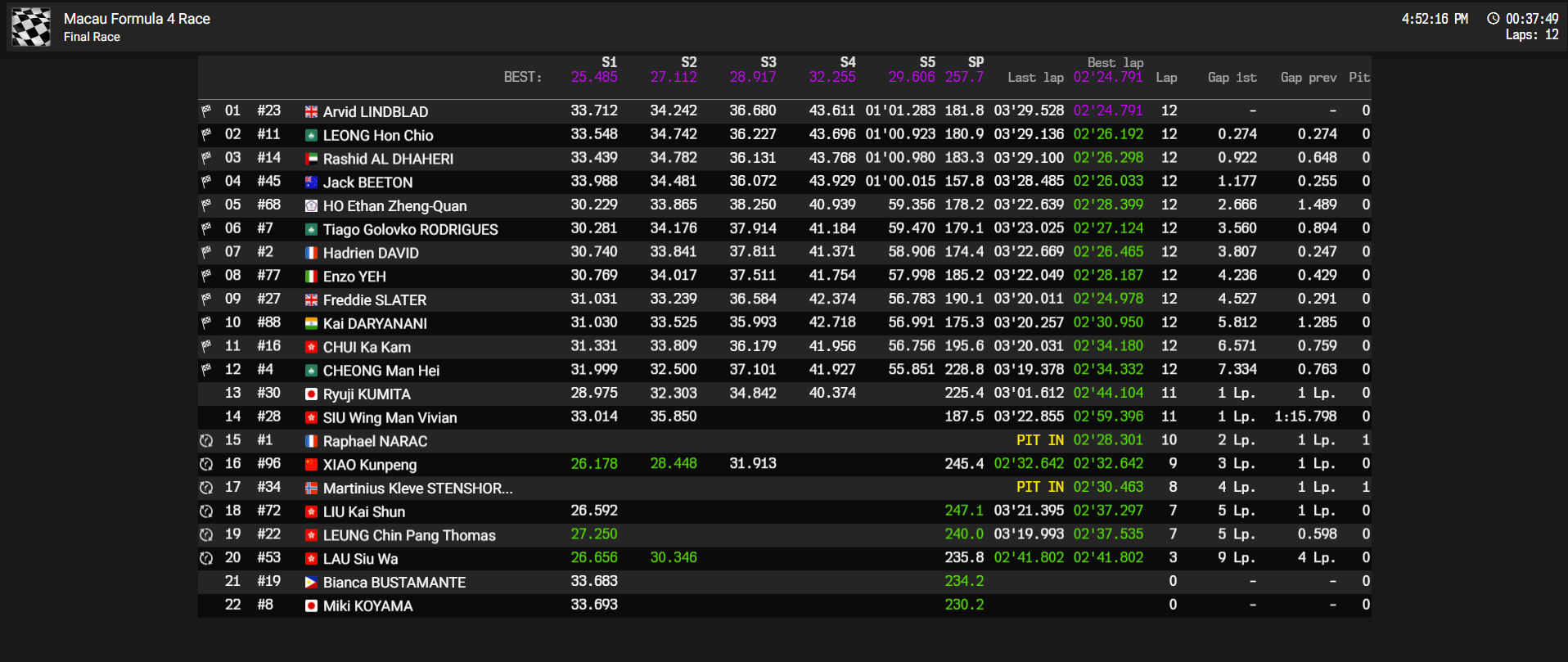The width and height of the screenshot is (1568, 662).
Task: Click the Norwegian flag beside Martinius Kleve STENSHOR...
Action: click(311, 489)
